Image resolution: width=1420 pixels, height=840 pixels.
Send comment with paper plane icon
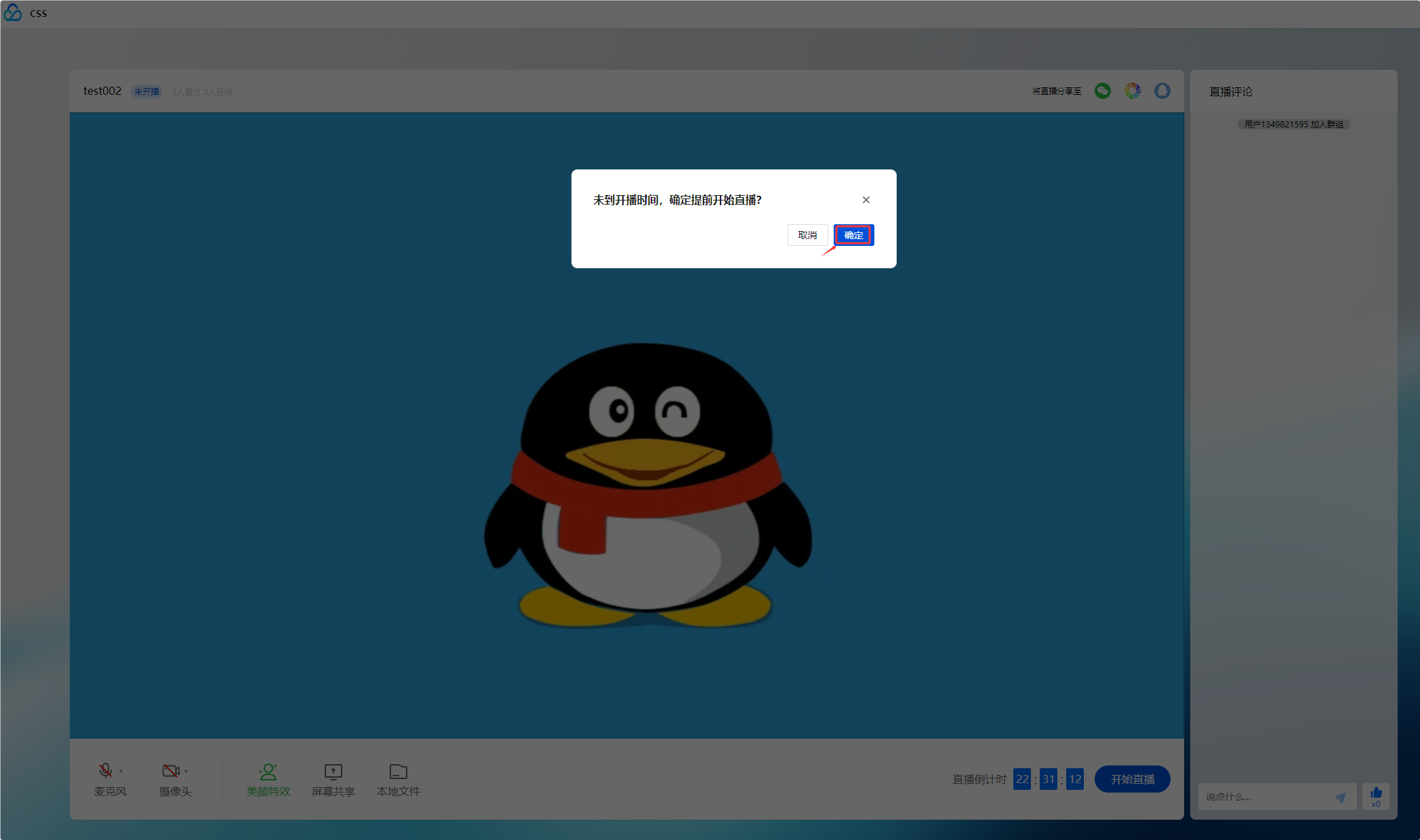[1341, 797]
